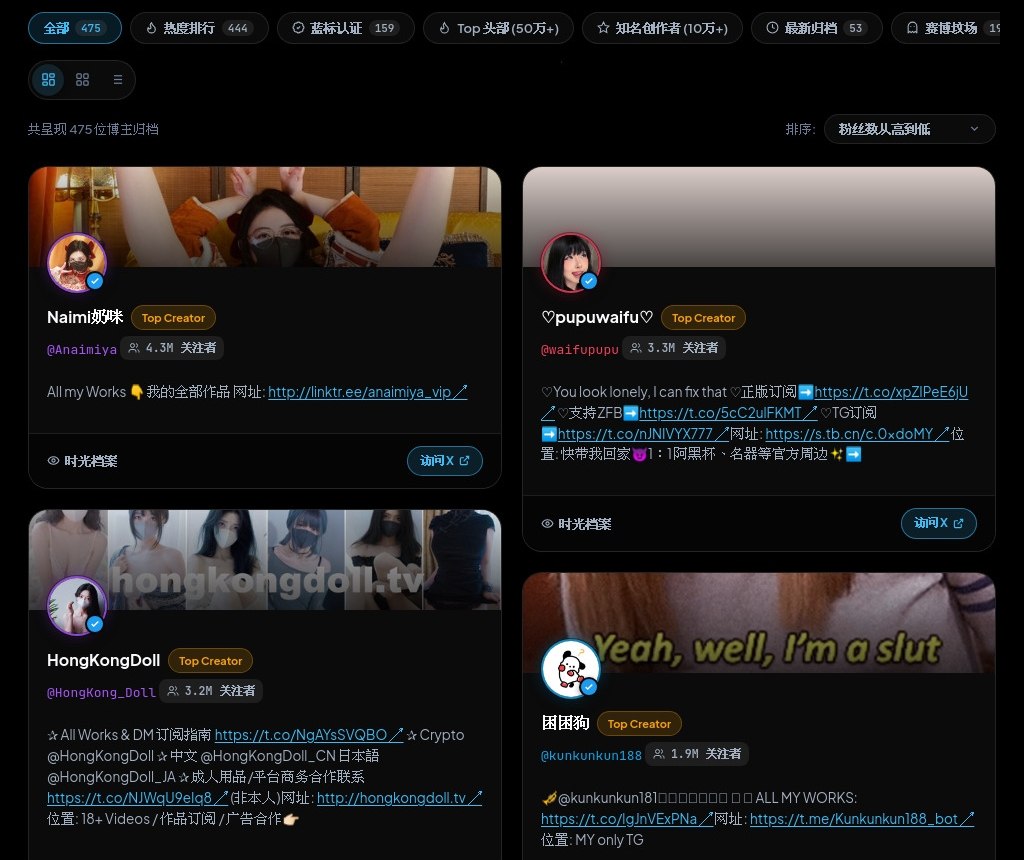Click the Naimi奶咪 name heading
This screenshot has height=860, width=1024.
85,317
